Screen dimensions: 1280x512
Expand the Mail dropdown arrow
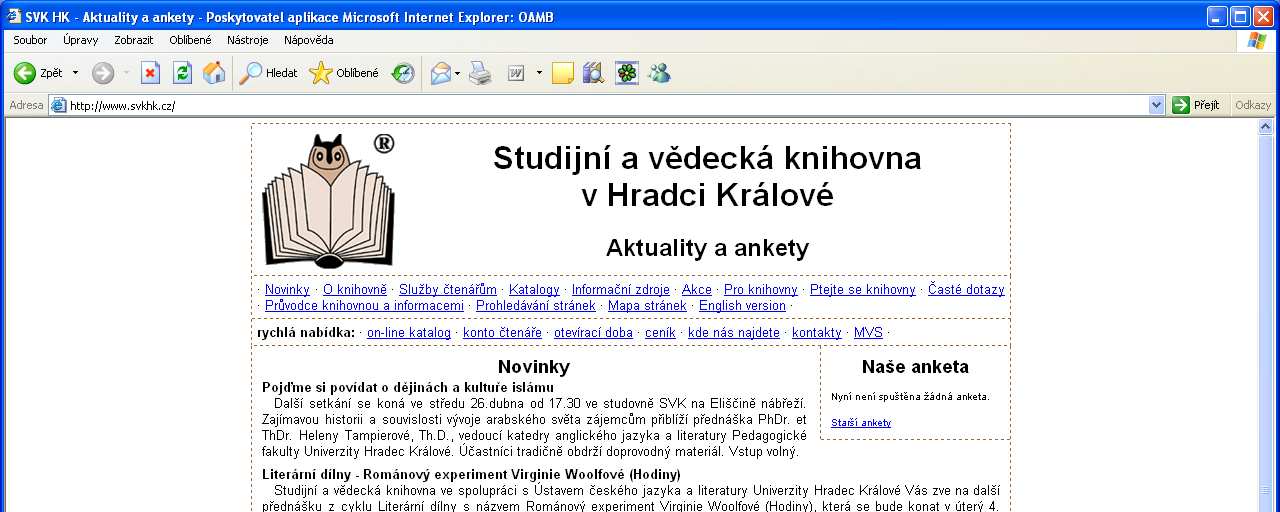coord(458,73)
